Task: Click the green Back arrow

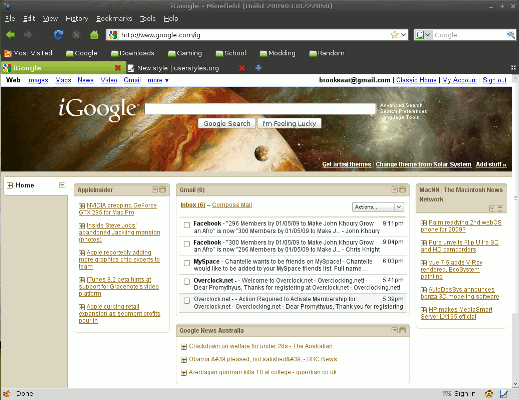Action: click(x=11, y=34)
